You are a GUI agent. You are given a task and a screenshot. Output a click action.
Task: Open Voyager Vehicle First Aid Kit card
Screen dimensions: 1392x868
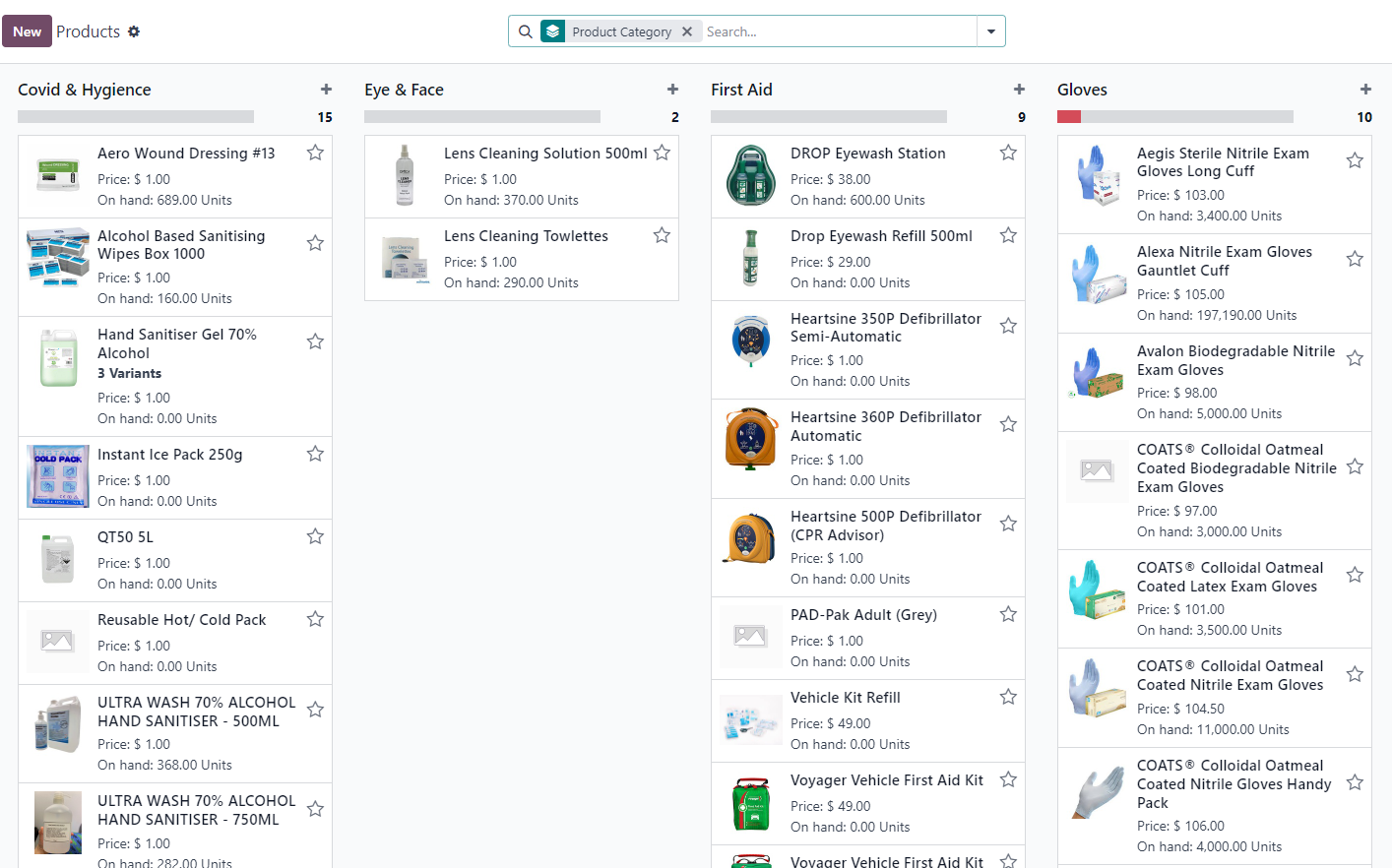click(x=868, y=803)
